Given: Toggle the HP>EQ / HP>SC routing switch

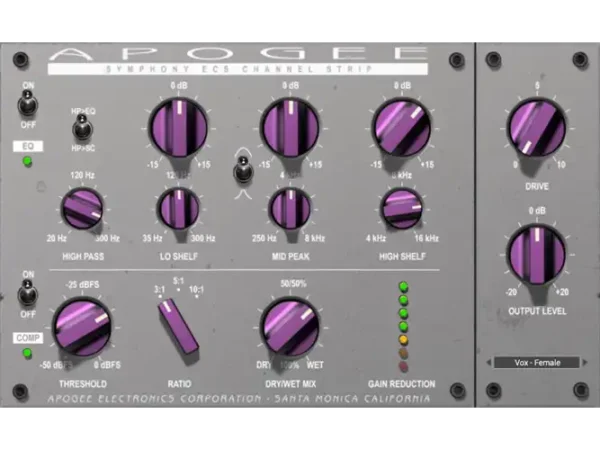Looking at the screenshot, I should point(82,129).
